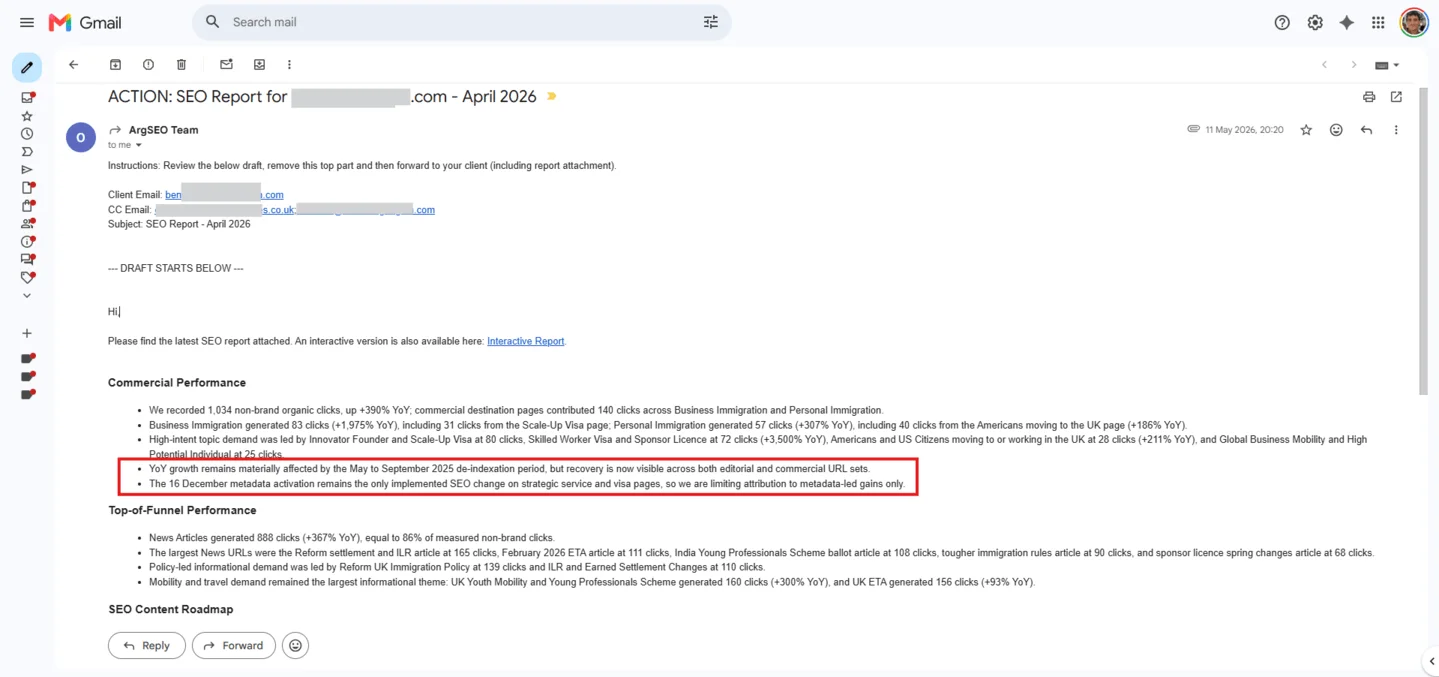Open the Google apps grid
The height and width of the screenshot is (677, 1439).
click(1378, 22)
